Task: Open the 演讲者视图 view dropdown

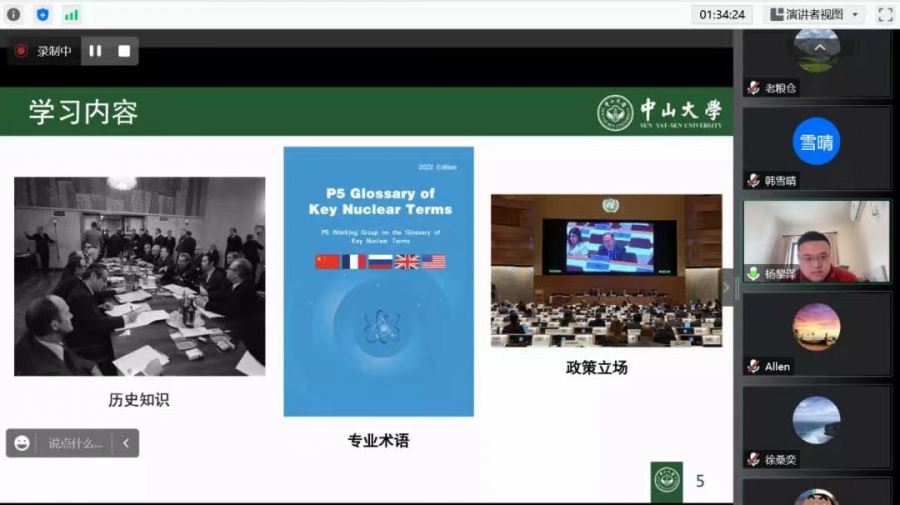Action: tap(813, 14)
